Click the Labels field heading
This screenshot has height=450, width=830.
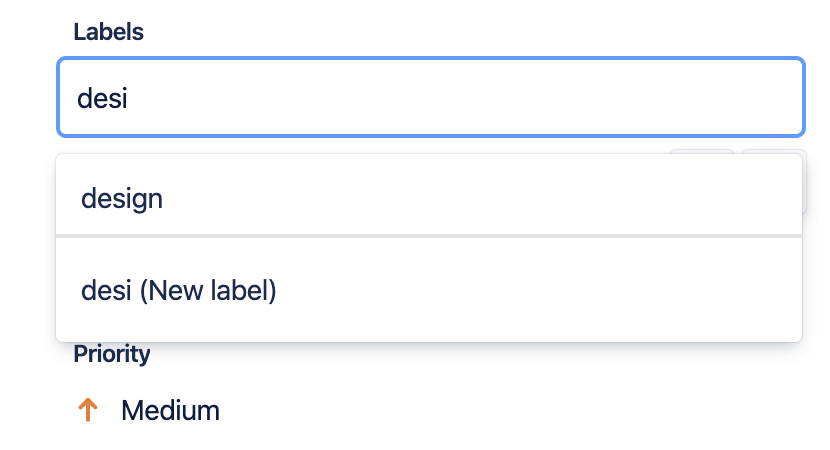click(108, 32)
